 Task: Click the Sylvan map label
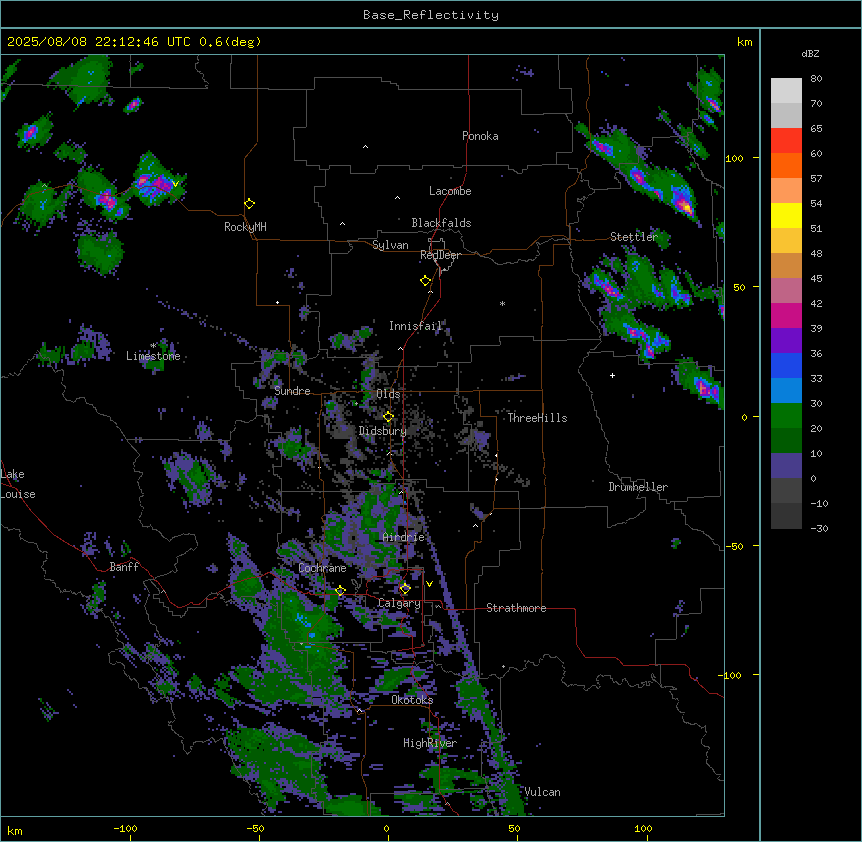pos(390,245)
